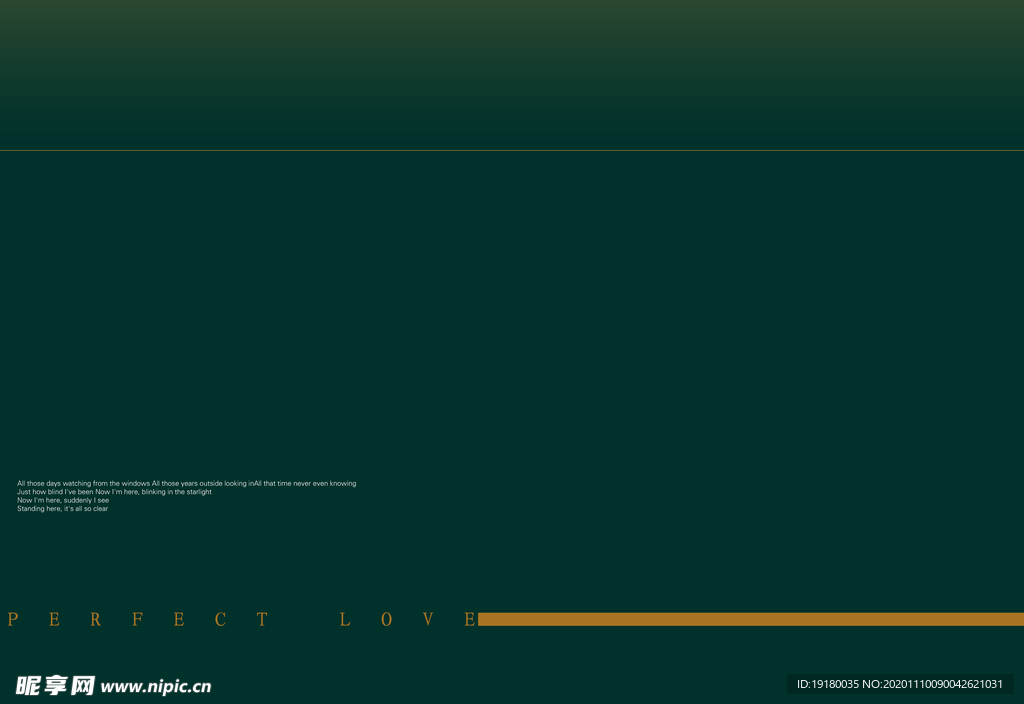Viewport: 1024px width, 704px height.
Task: Click the "Just how blind I've been" line
Action: click(x=114, y=492)
